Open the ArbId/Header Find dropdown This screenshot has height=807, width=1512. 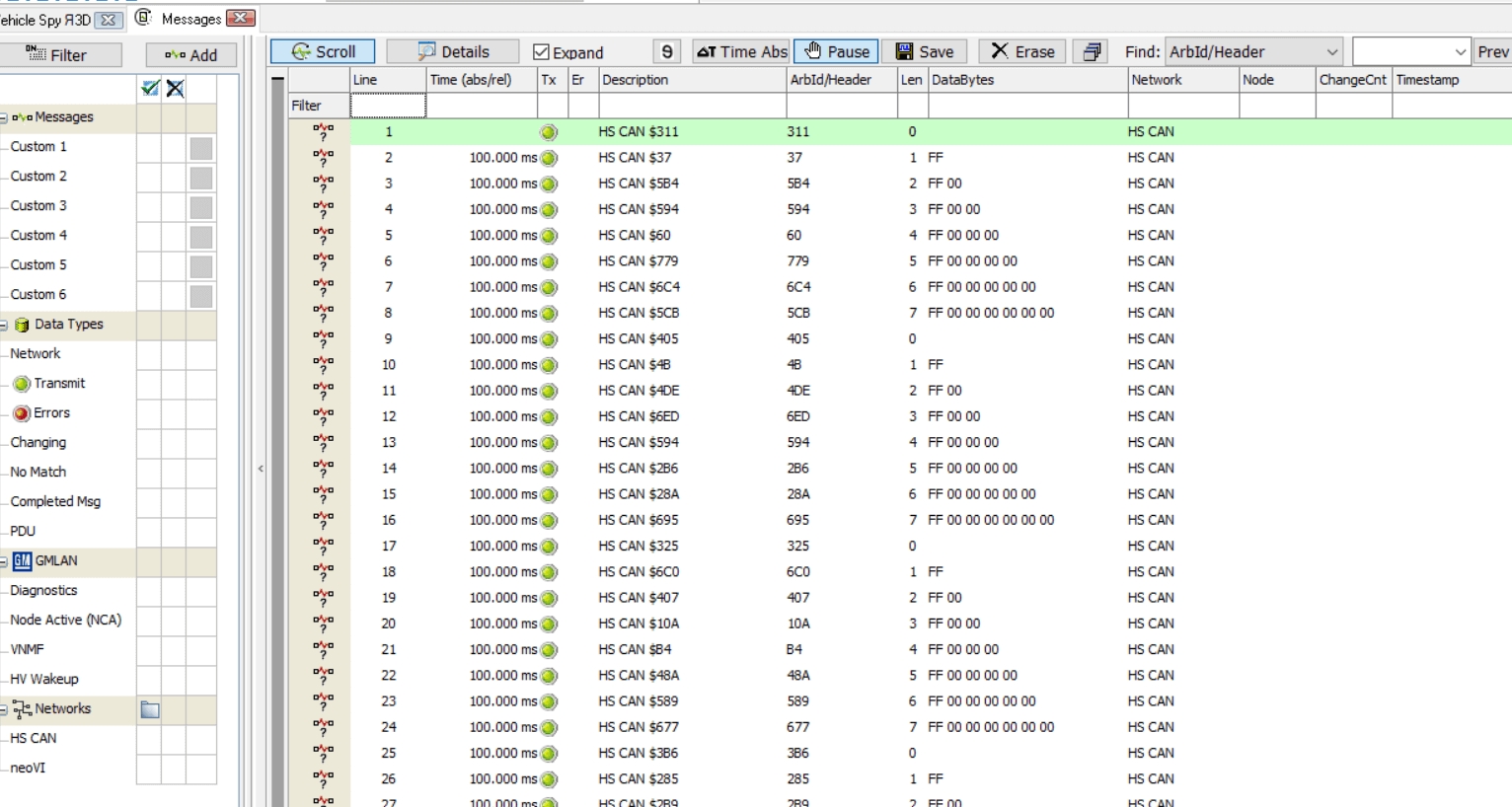click(x=1331, y=52)
